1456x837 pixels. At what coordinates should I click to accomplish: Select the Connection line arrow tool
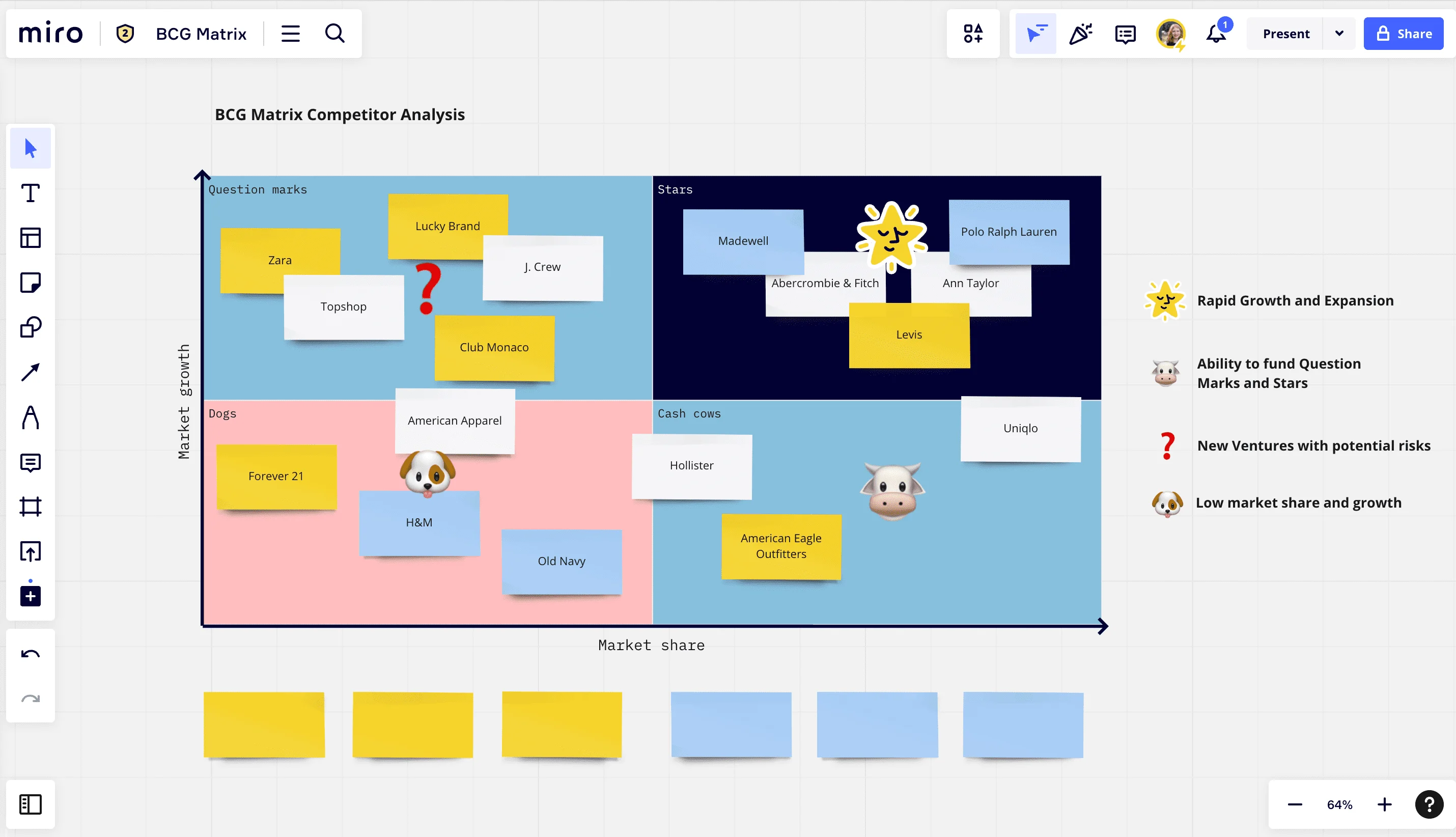pos(31,373)
